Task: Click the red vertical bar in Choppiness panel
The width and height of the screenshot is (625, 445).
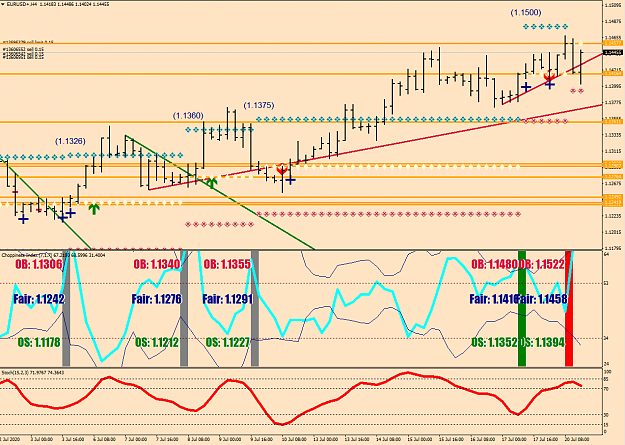Action: click(x=569, y=309)
